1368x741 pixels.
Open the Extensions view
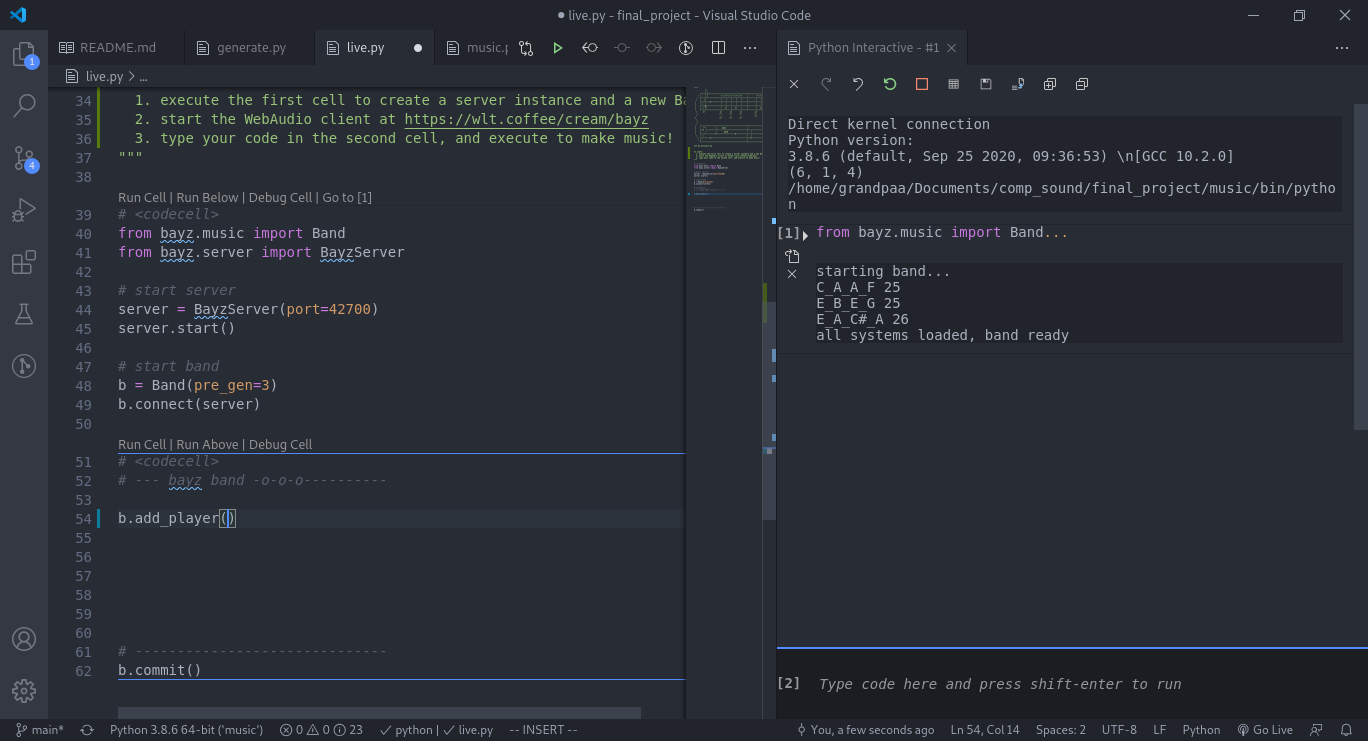coord(24,263)
